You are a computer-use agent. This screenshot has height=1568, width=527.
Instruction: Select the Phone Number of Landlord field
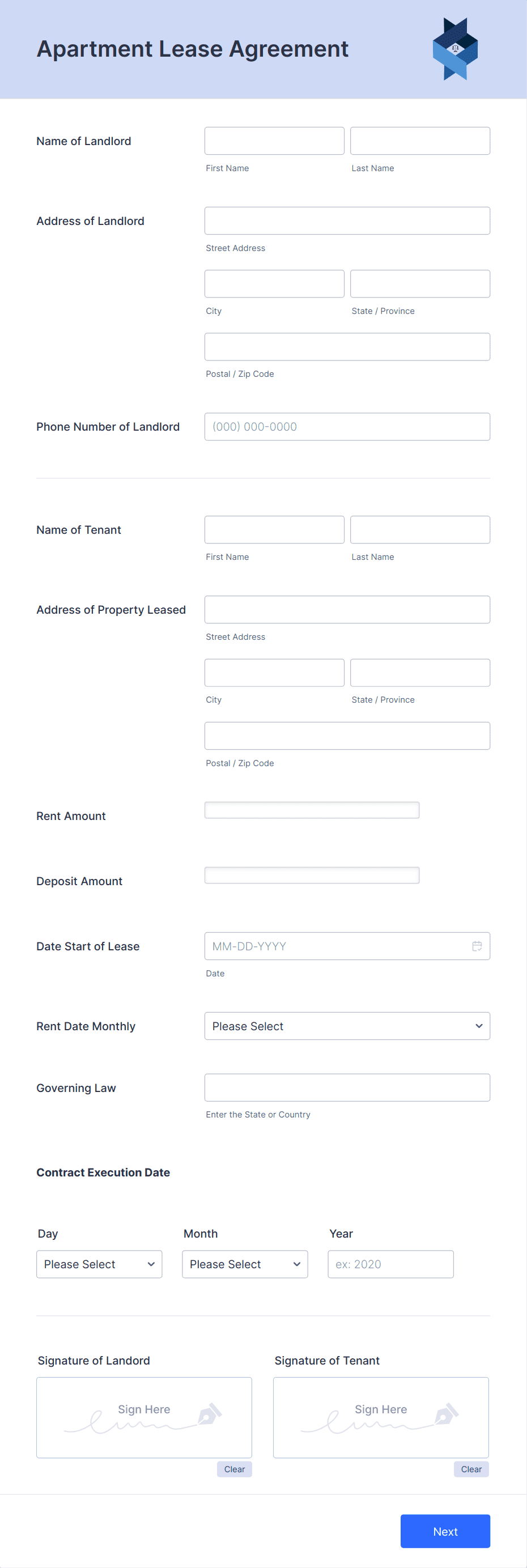(x=347, y=426)
